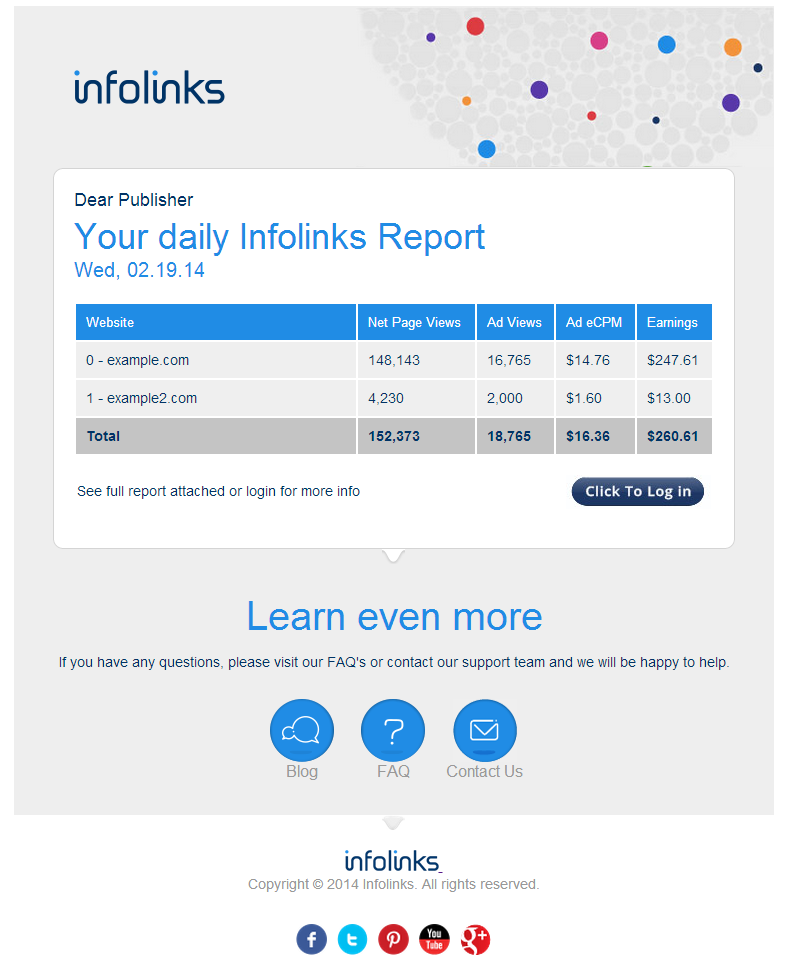
Task: Click the footer Infolinks logo
Action: tap(393, 861)
